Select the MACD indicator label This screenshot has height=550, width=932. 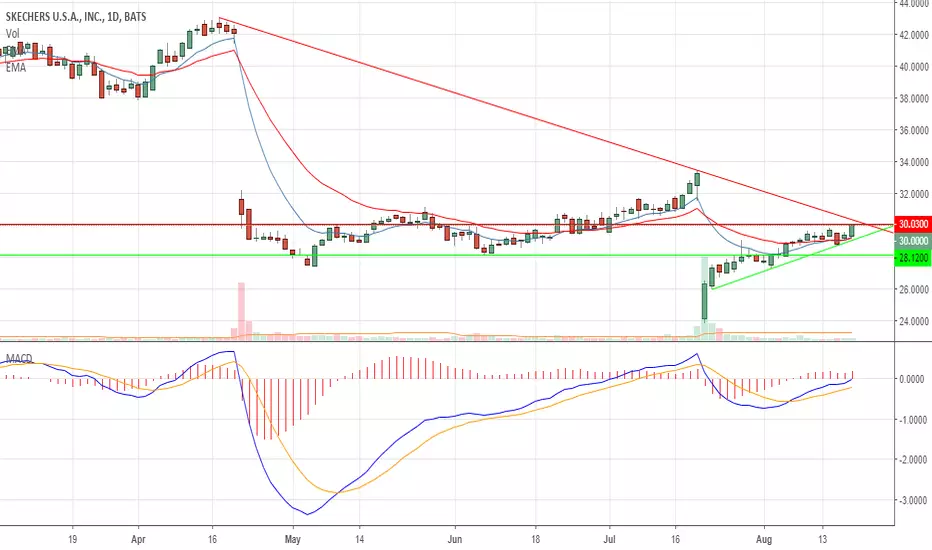(19, 359)
